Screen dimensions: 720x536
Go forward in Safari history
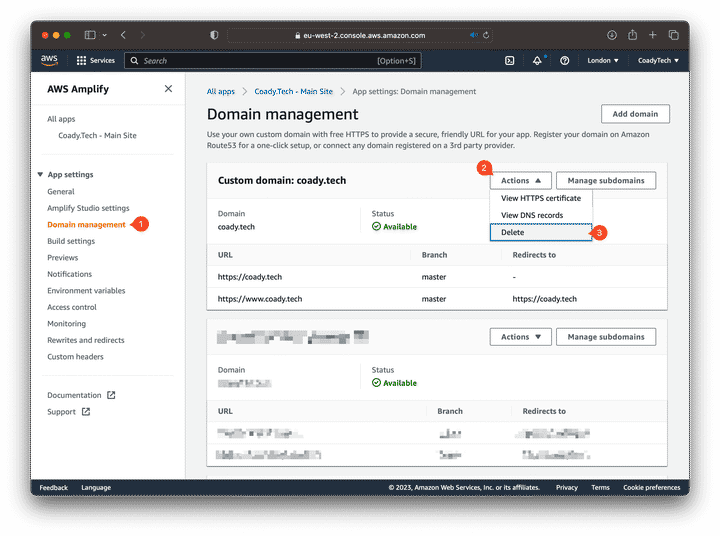142,35
